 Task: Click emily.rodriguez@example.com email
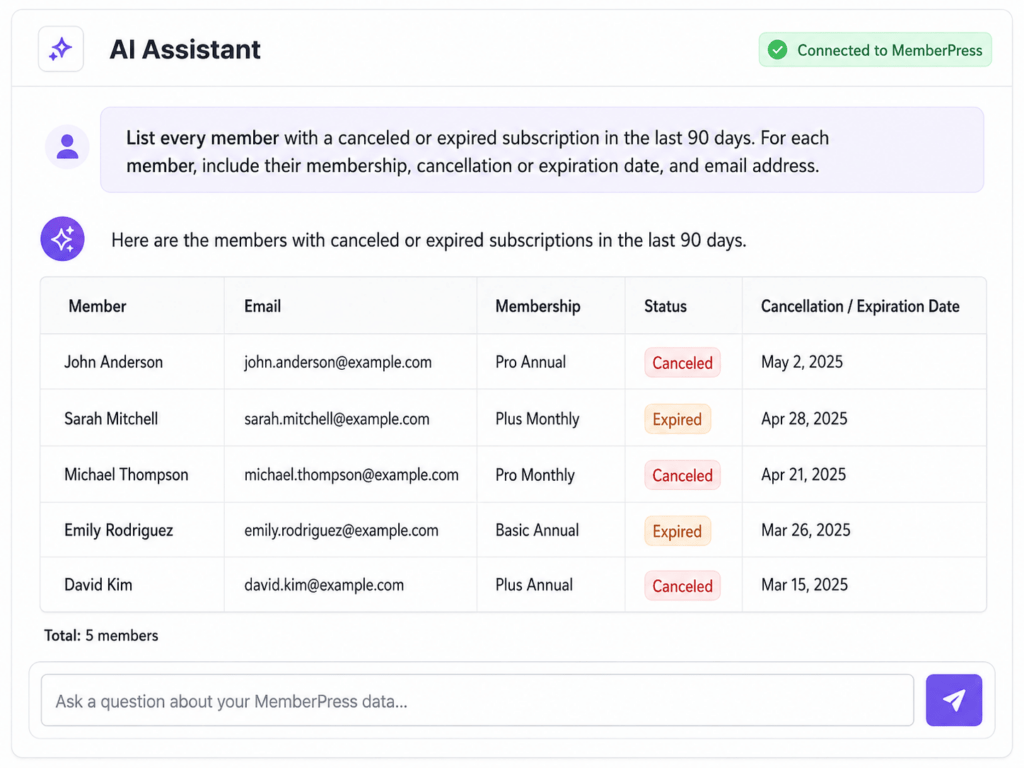(x=342, y=530)
